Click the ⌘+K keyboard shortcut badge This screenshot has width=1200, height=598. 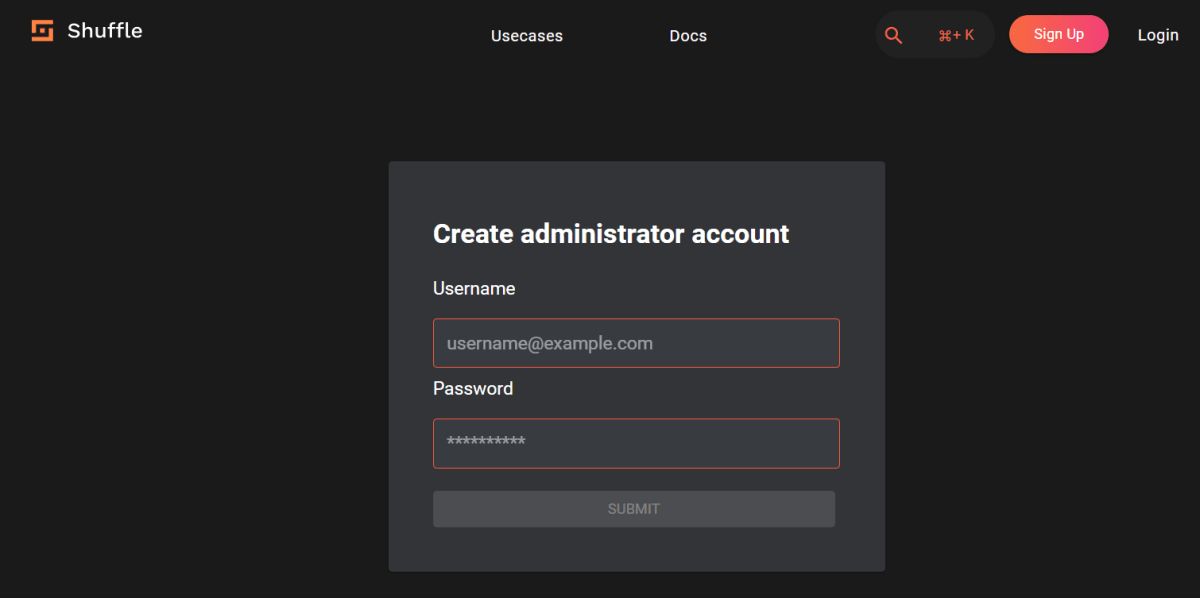tap(956, 34)
